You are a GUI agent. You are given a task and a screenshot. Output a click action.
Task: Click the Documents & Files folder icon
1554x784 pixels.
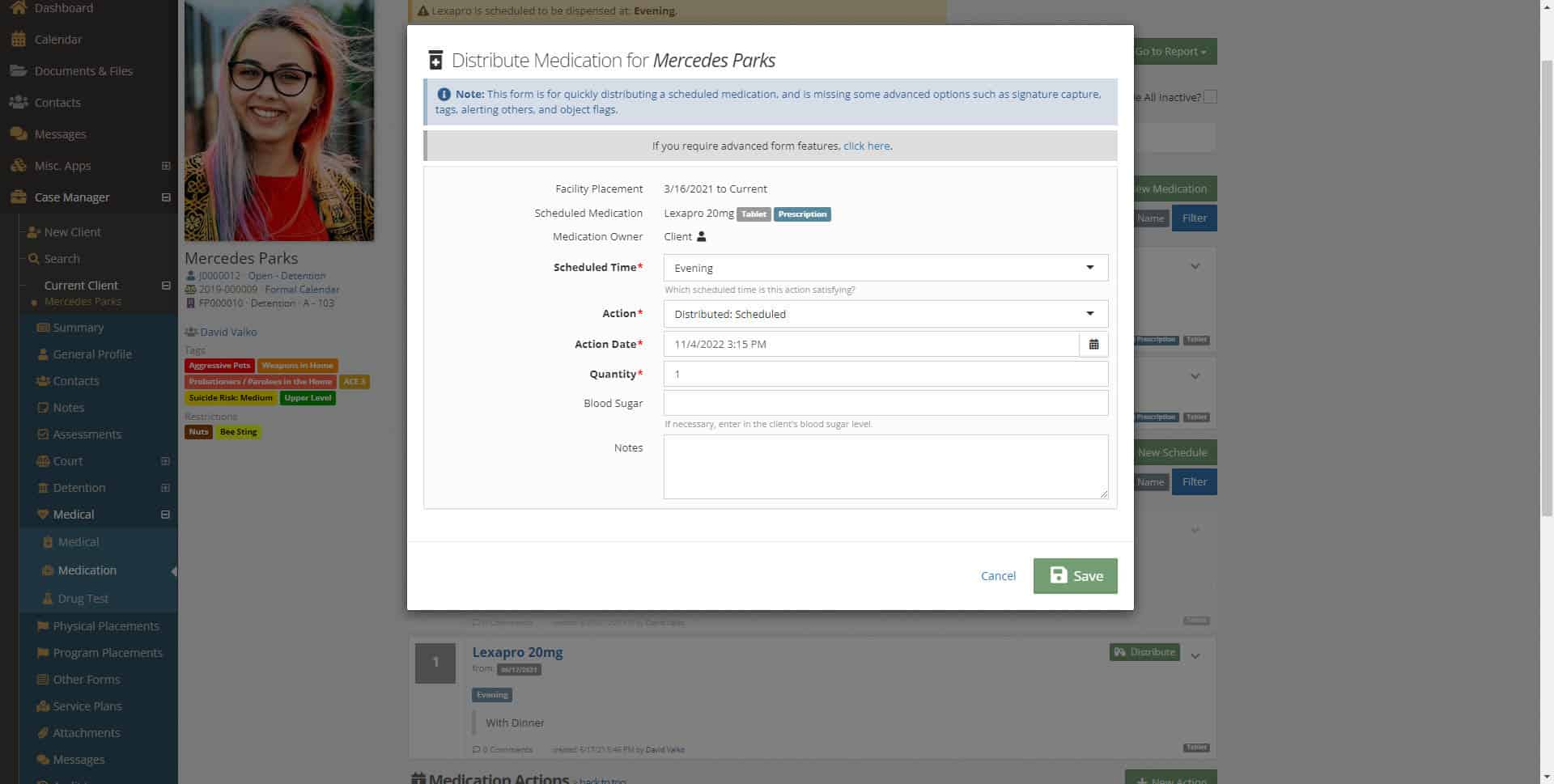[18, 71]
